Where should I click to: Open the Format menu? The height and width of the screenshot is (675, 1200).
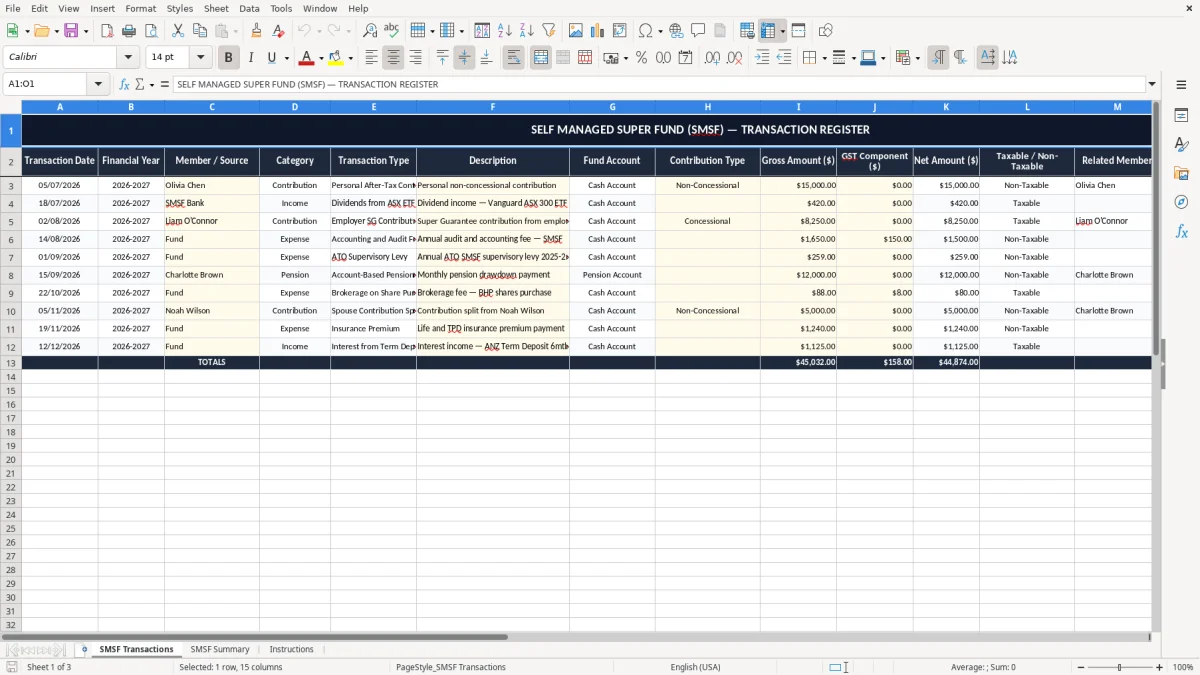click(x=141, y=8)
